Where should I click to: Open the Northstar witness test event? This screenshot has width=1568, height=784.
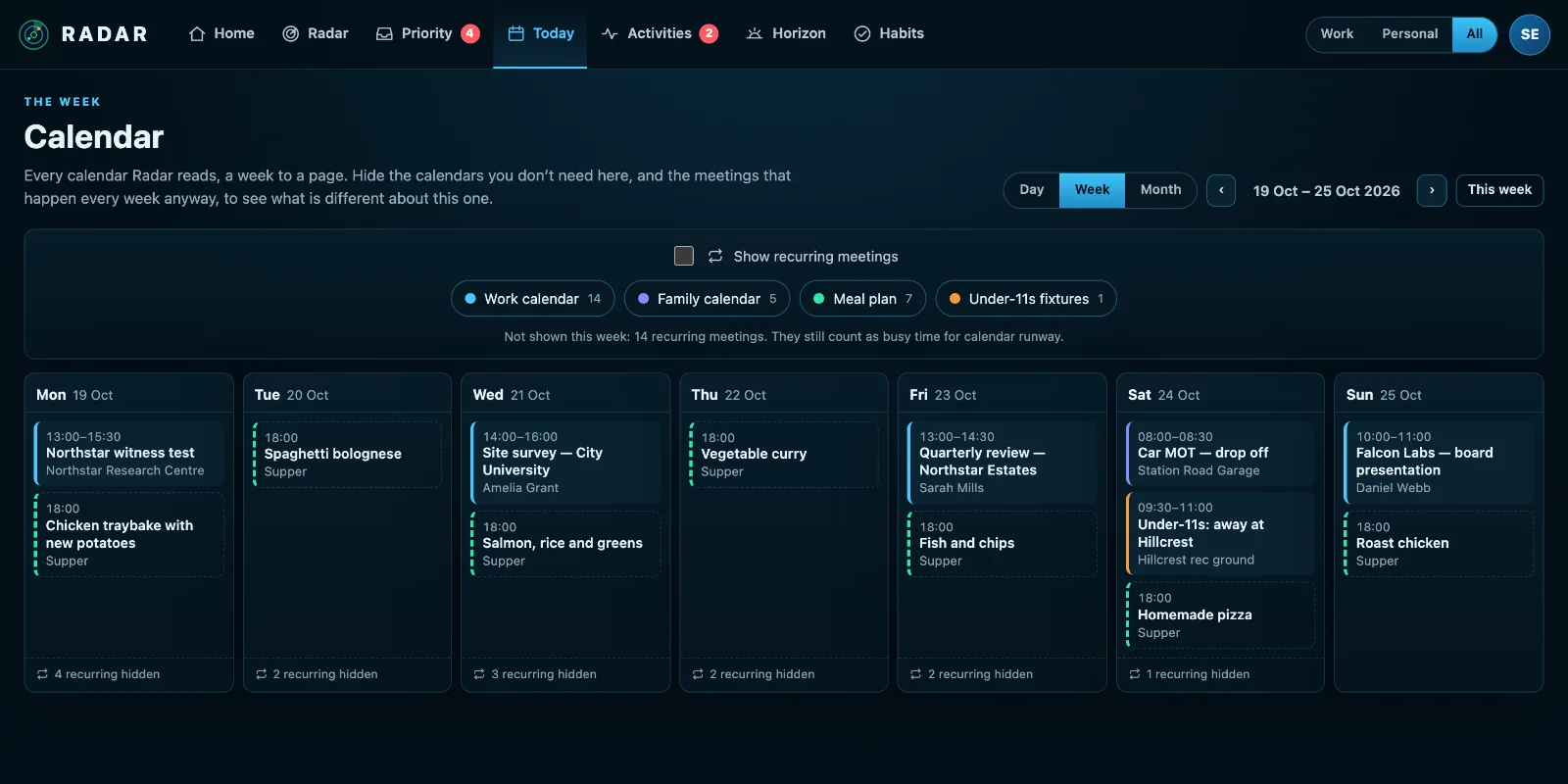(129, 454)
